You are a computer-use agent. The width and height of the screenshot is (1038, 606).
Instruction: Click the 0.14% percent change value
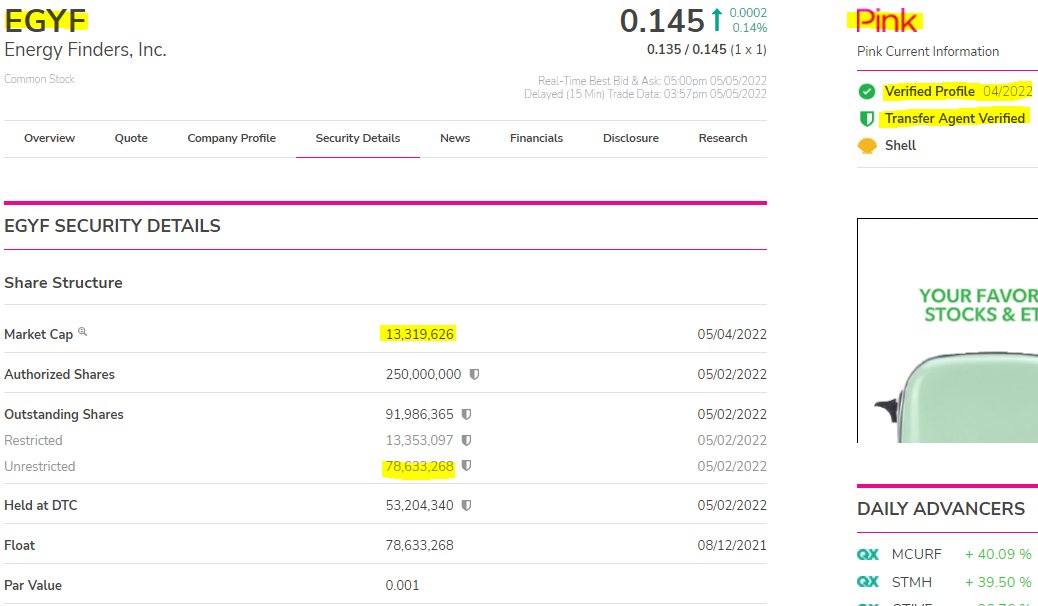(x=749, y=28)
